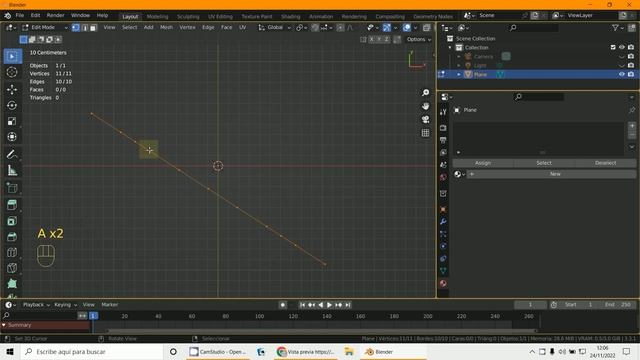Screen dimensions: 640x360
Task: Enable face select mode
Action: (x=93, y=27)
